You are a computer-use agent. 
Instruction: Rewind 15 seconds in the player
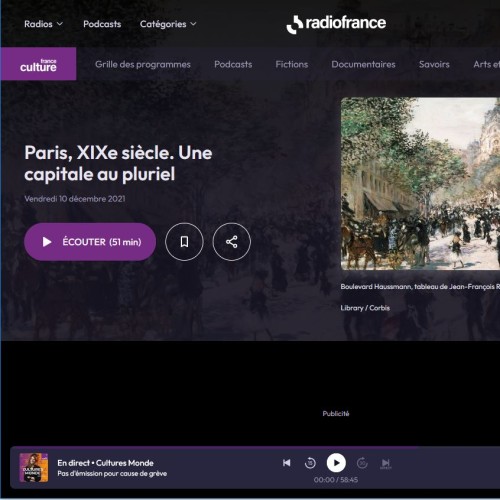(310, 463)
